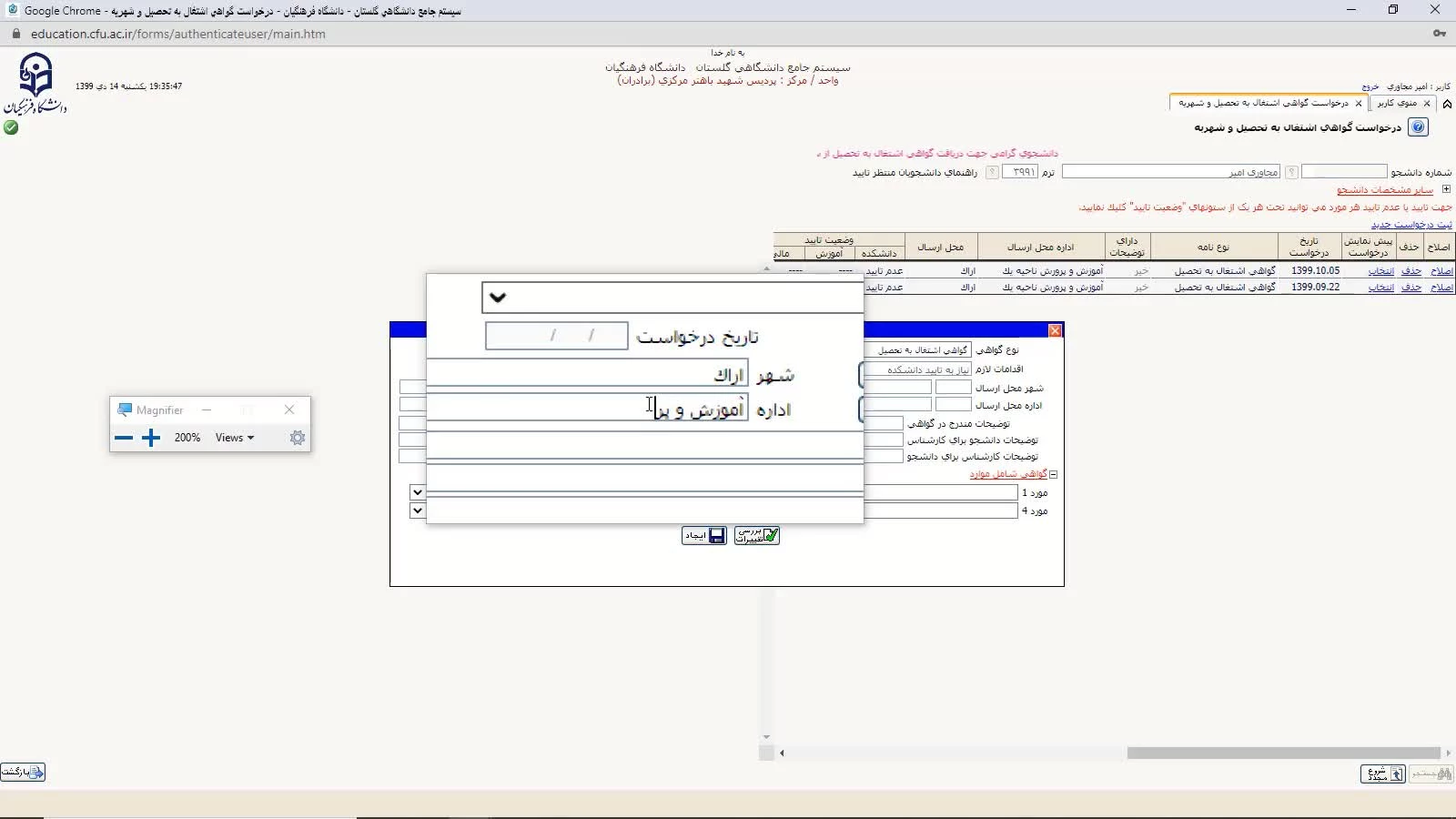Click the question mark next to student name field

1290,172
